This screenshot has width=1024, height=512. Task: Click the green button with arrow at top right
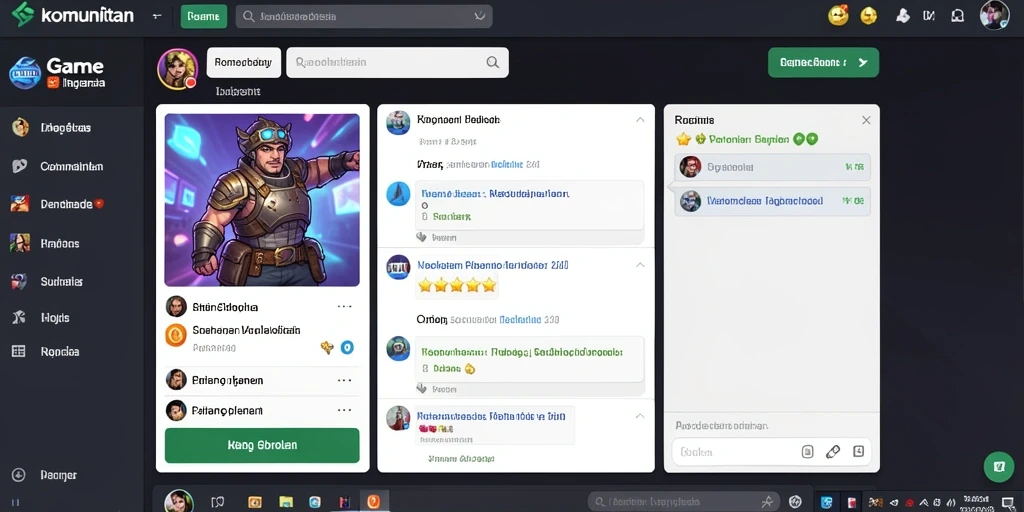[x=823, y=63]
